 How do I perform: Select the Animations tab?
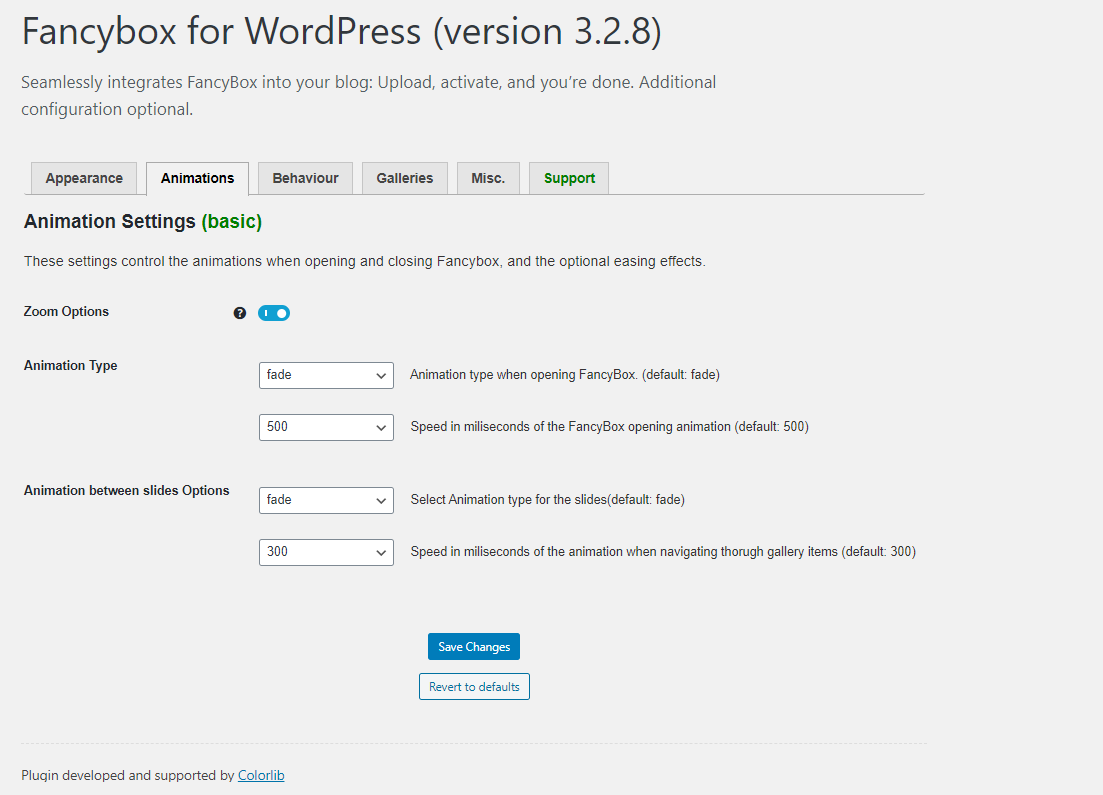197,178
